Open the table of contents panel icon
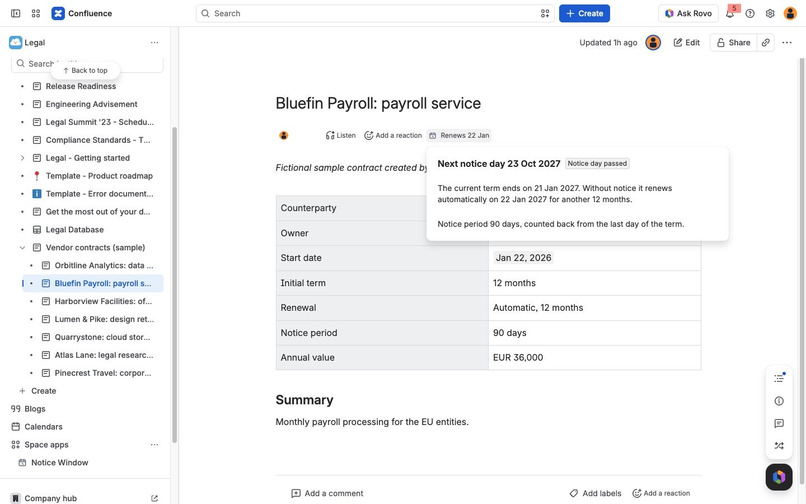The width and height of the screenshot is (806, 504). click(779, 379)
